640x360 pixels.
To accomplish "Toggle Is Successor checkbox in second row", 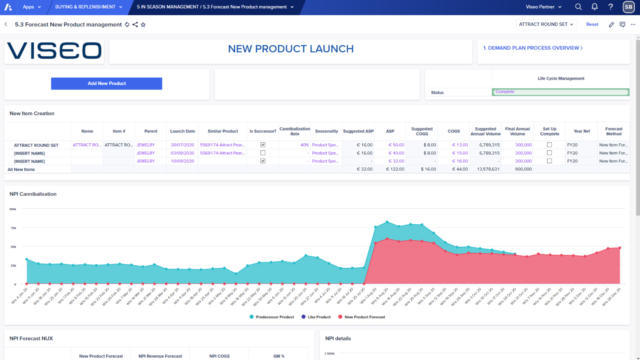I will tap(263, 153).
